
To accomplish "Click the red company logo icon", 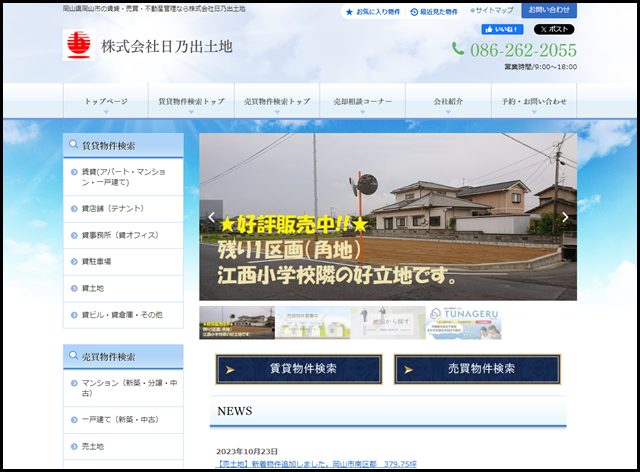I will pyautogui.click(x=79, y=45).
